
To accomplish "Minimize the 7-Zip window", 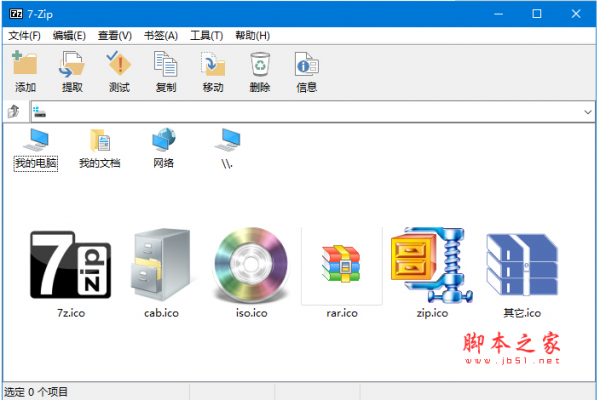I will click(498, 14).
